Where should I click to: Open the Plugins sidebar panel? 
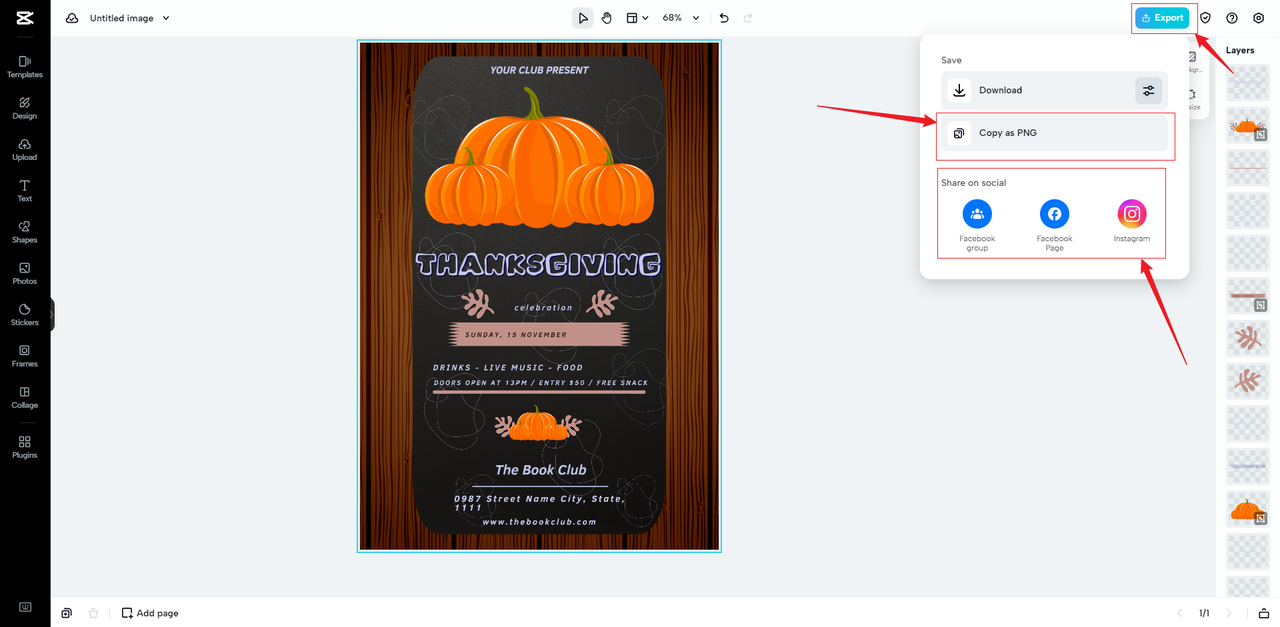click(25, 447)
